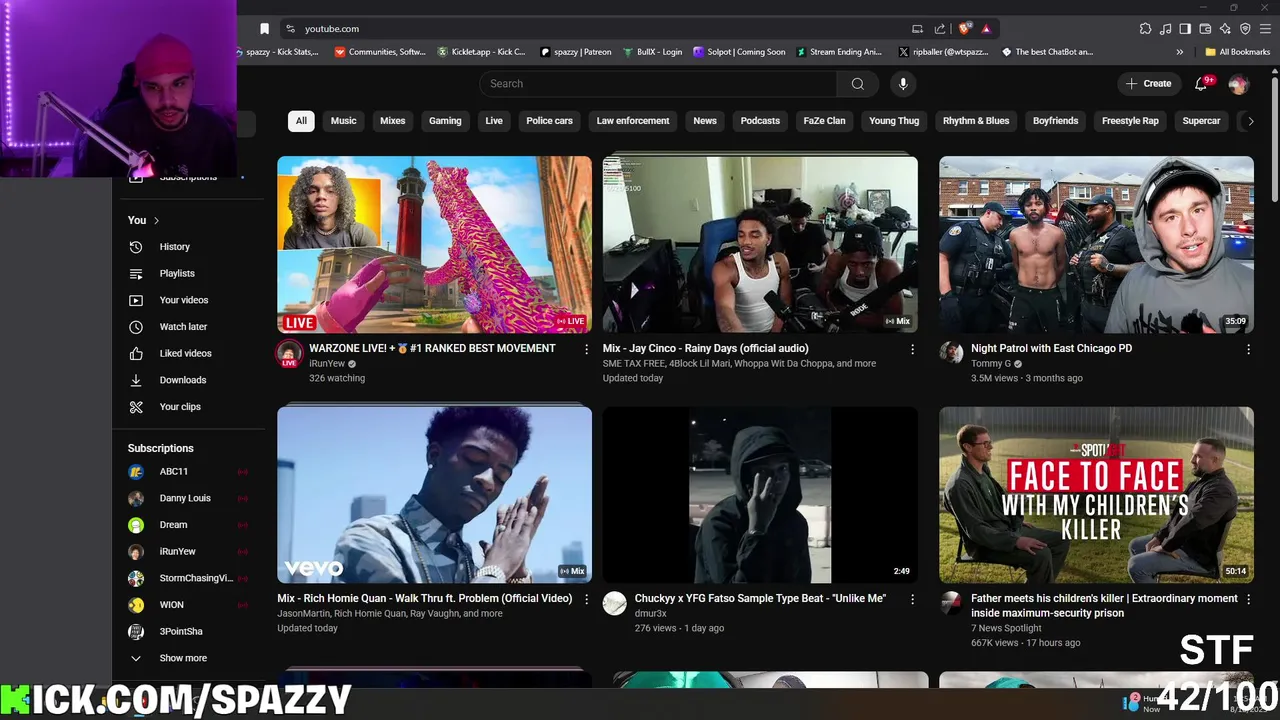
Task: Click the Brave Shields lion icon
Action: point(964,29)
